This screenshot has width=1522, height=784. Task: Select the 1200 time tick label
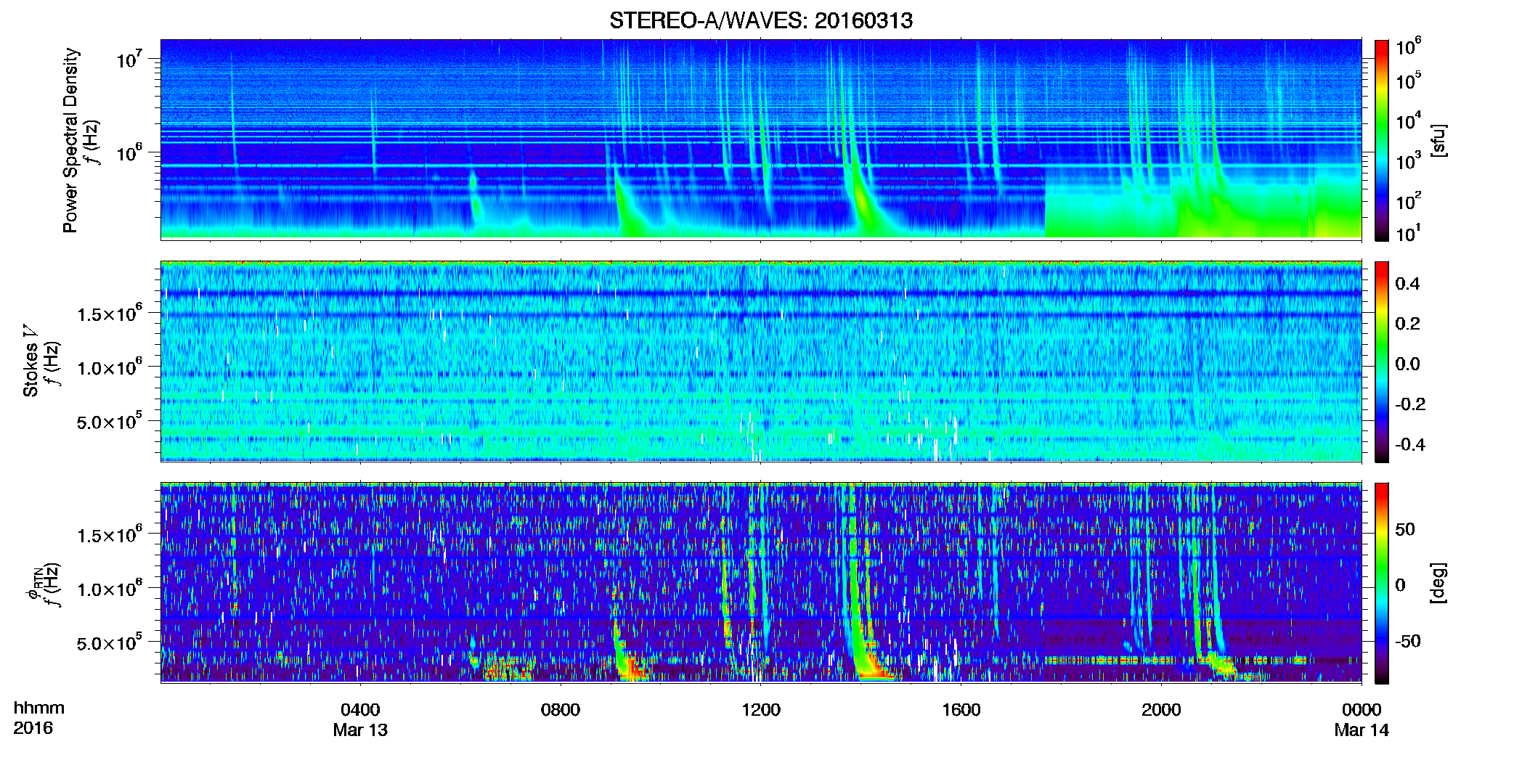761,709
